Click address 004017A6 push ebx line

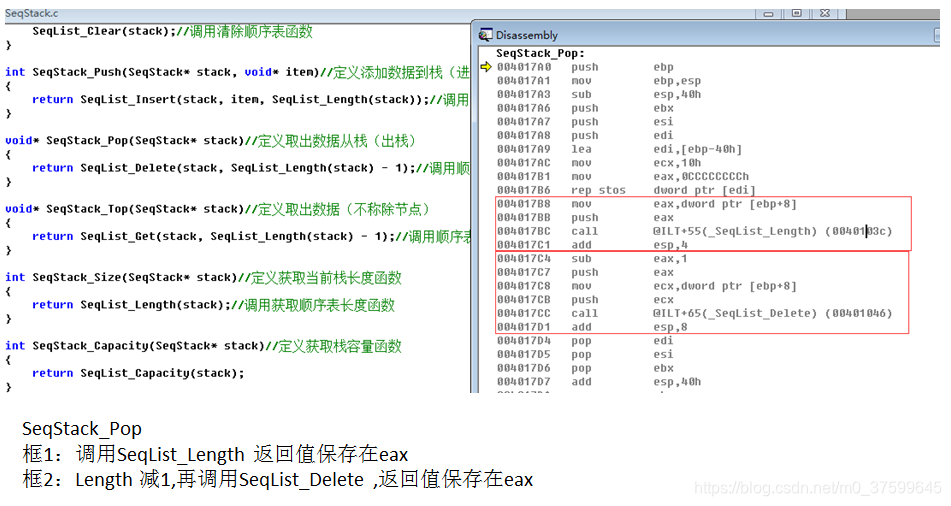(585, 108)
